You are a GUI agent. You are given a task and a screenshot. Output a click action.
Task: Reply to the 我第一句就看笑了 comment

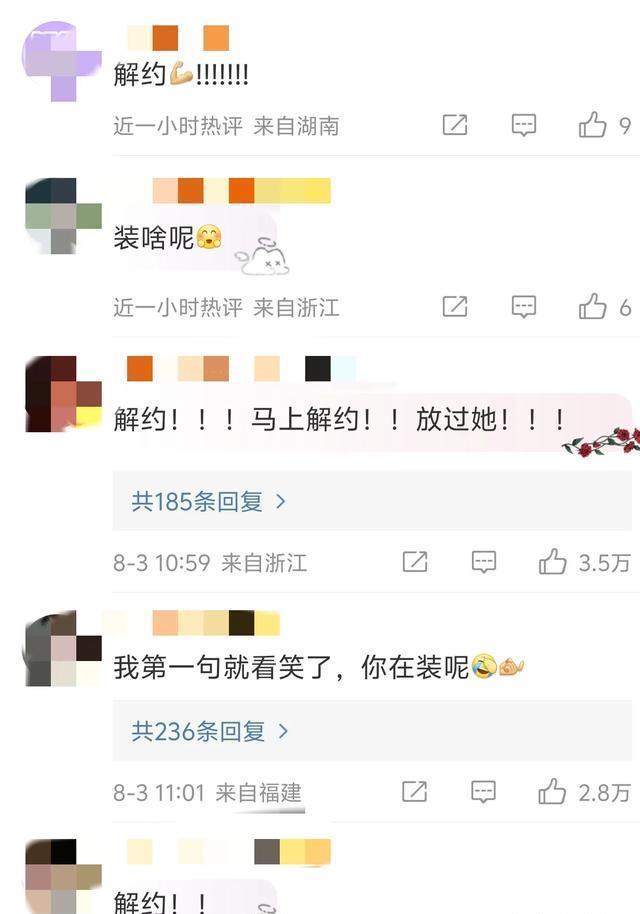coord(483,792)
